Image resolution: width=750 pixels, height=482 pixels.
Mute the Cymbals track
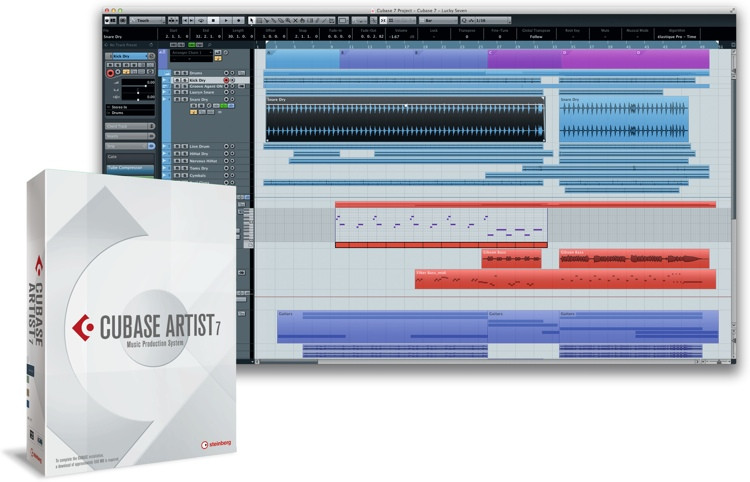pyautogui.click(x=176, y=175)
